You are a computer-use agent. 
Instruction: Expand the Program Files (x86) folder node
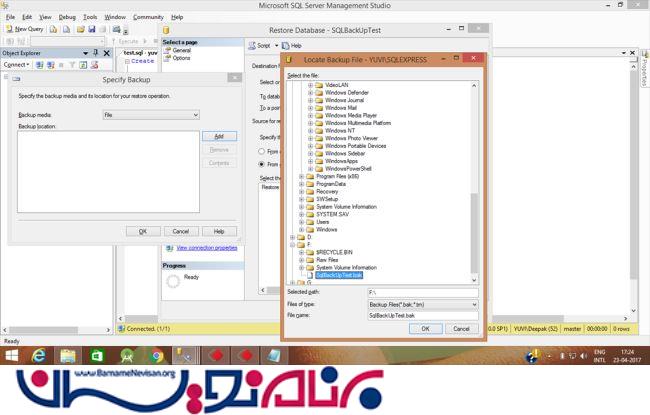tap(302, 176)
